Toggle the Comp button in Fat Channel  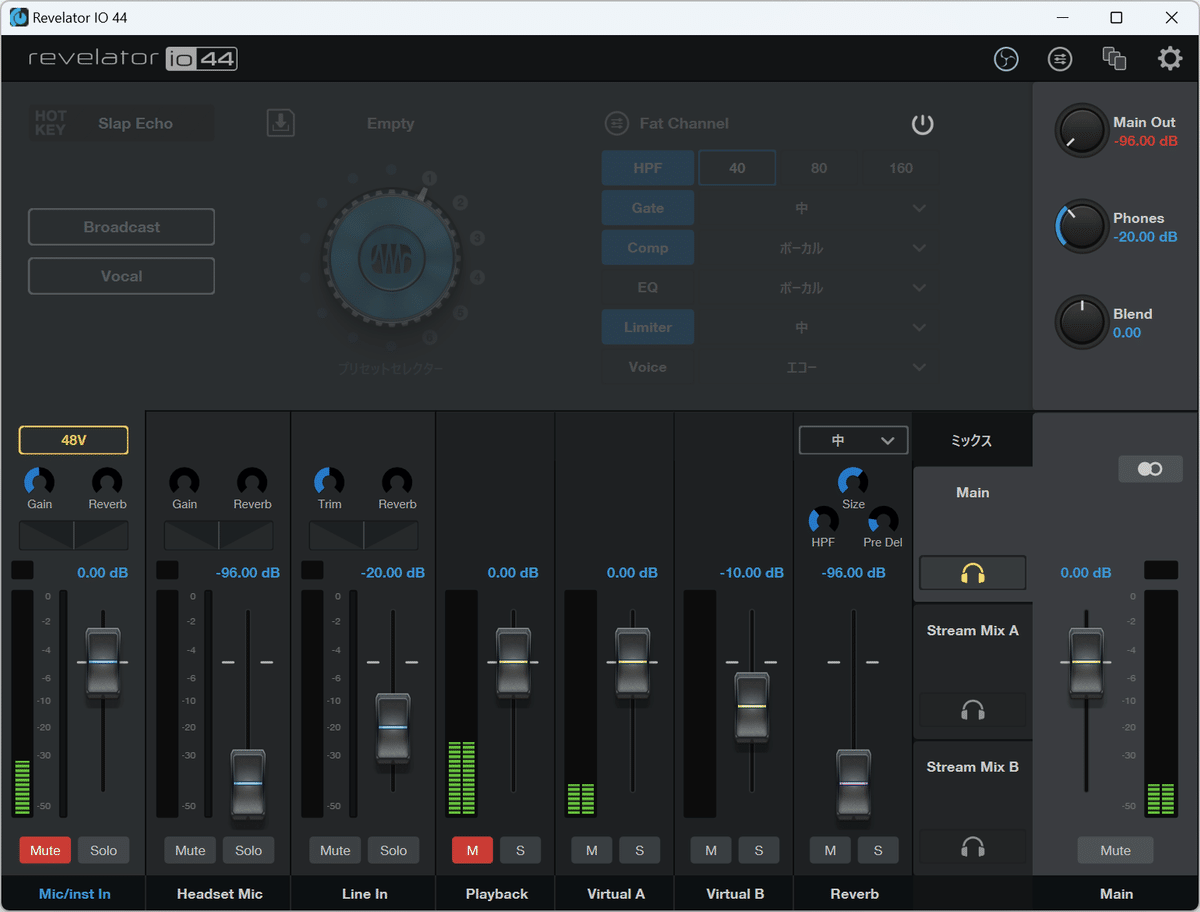(648, 248)
